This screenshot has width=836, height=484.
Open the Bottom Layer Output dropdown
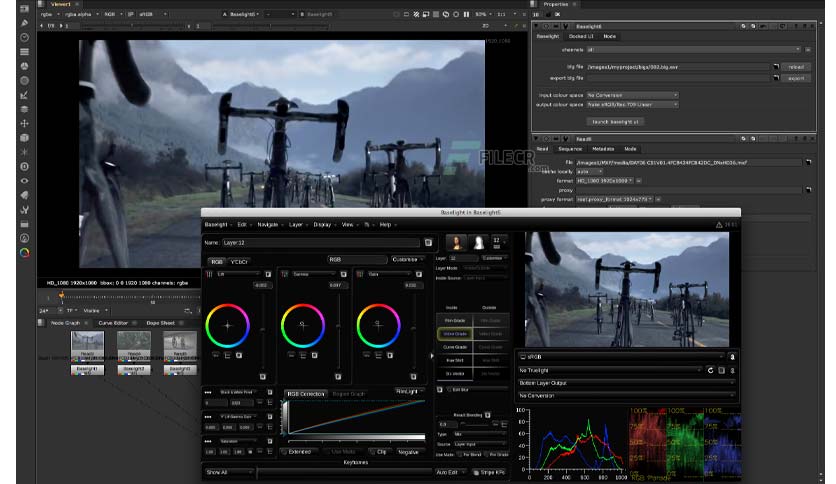626,383
